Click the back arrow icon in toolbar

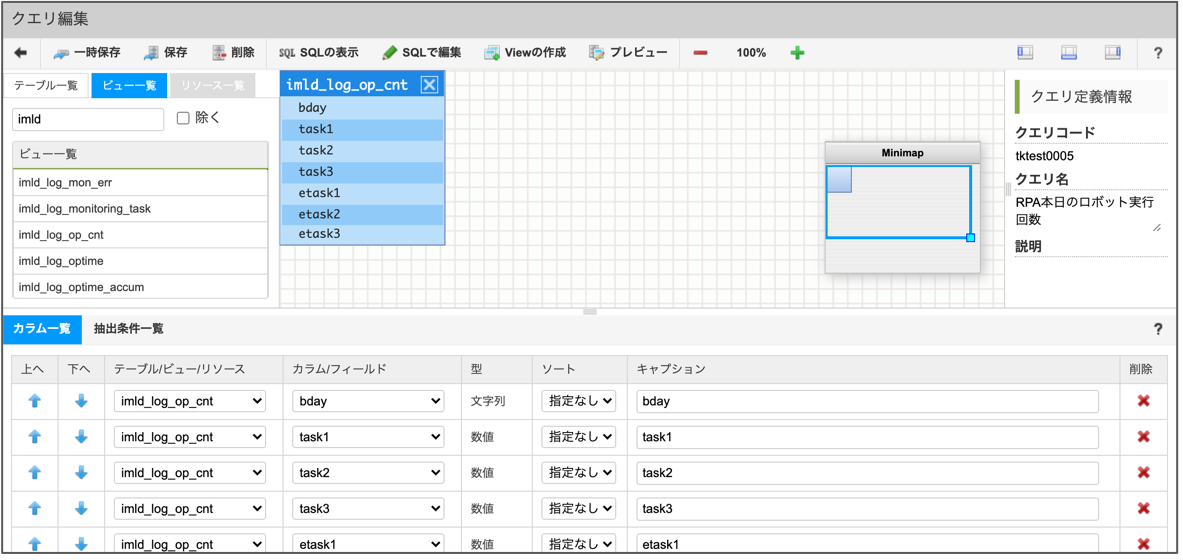21,53
